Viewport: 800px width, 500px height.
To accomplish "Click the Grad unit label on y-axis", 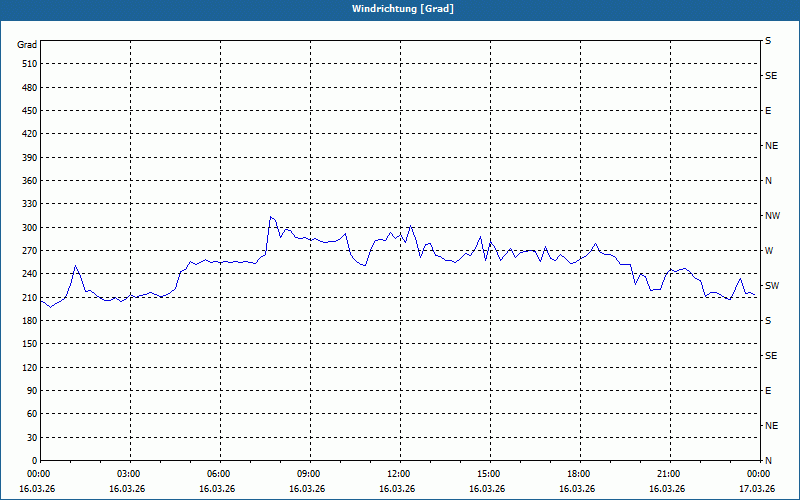I will (27, 45).
